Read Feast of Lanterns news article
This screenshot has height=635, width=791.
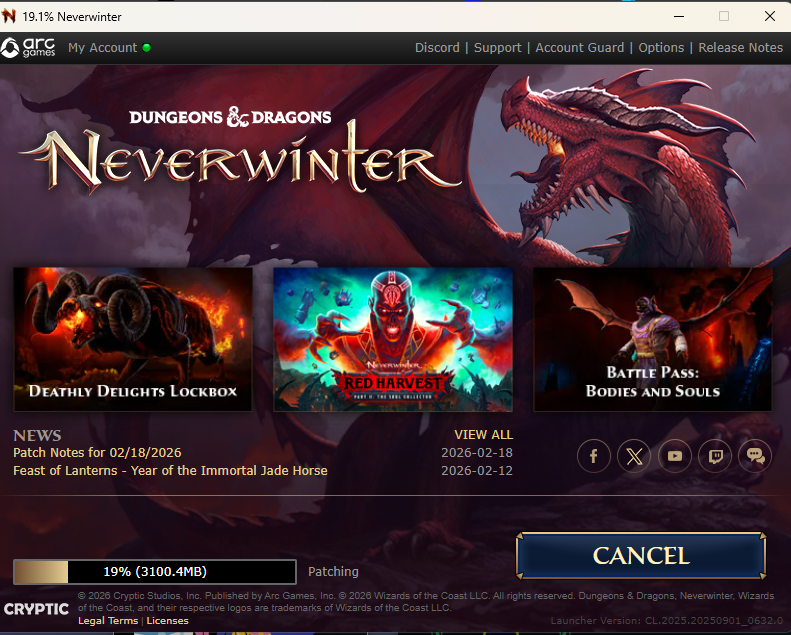click(x=170, y=470)
